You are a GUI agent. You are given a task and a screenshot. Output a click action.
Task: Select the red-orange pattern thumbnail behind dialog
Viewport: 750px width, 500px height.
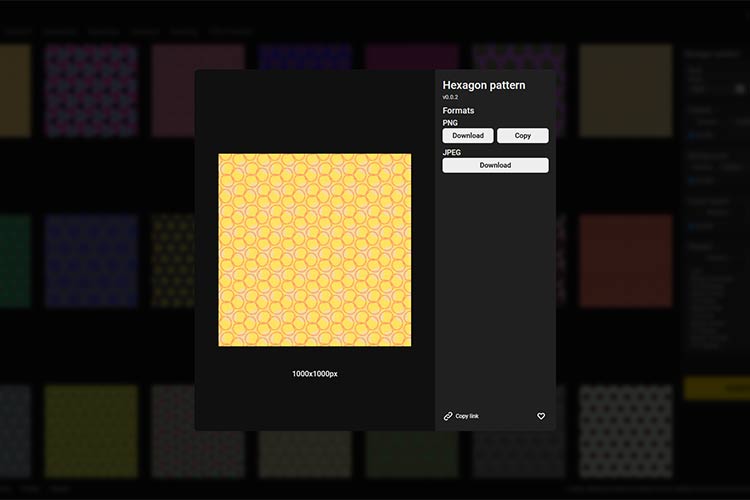coord(625,260)
